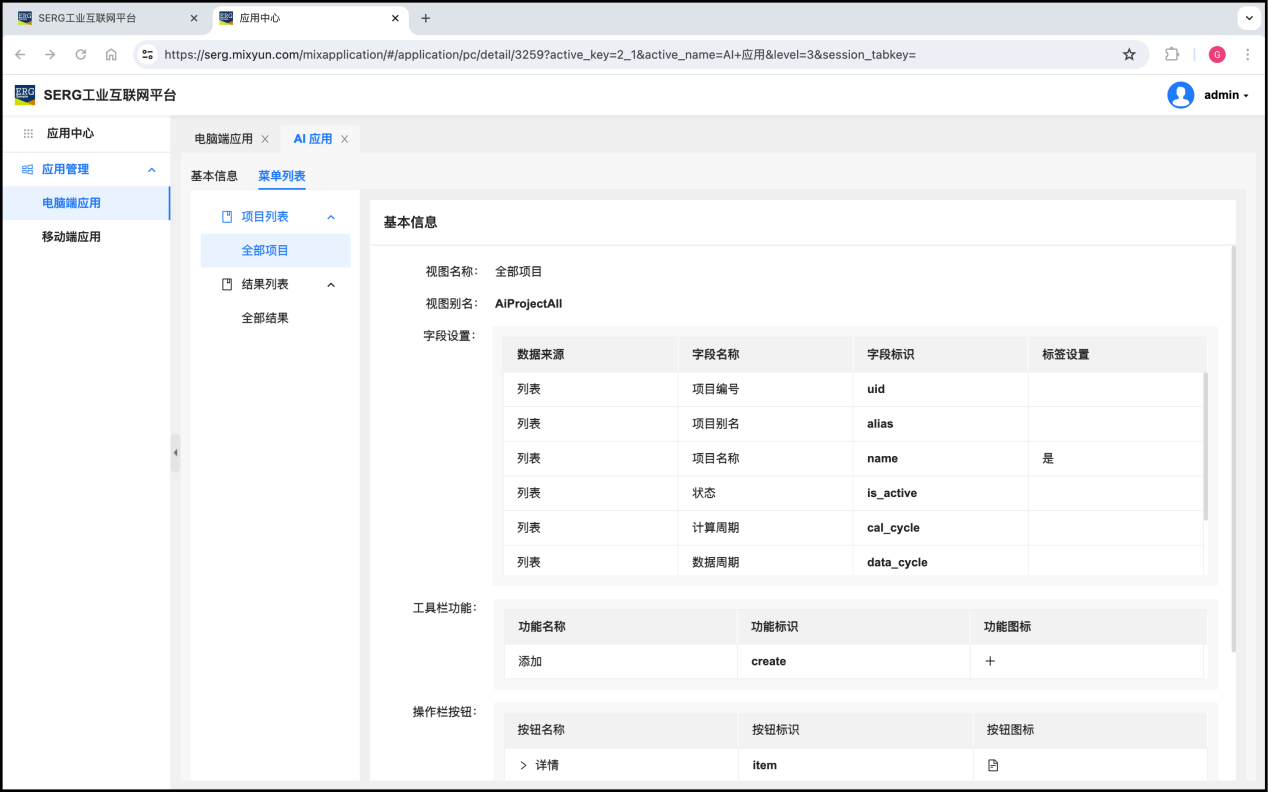The height and width of the screenshot is (792, 1268).
Task: Expand the 详情 button row
Action: 523,765
